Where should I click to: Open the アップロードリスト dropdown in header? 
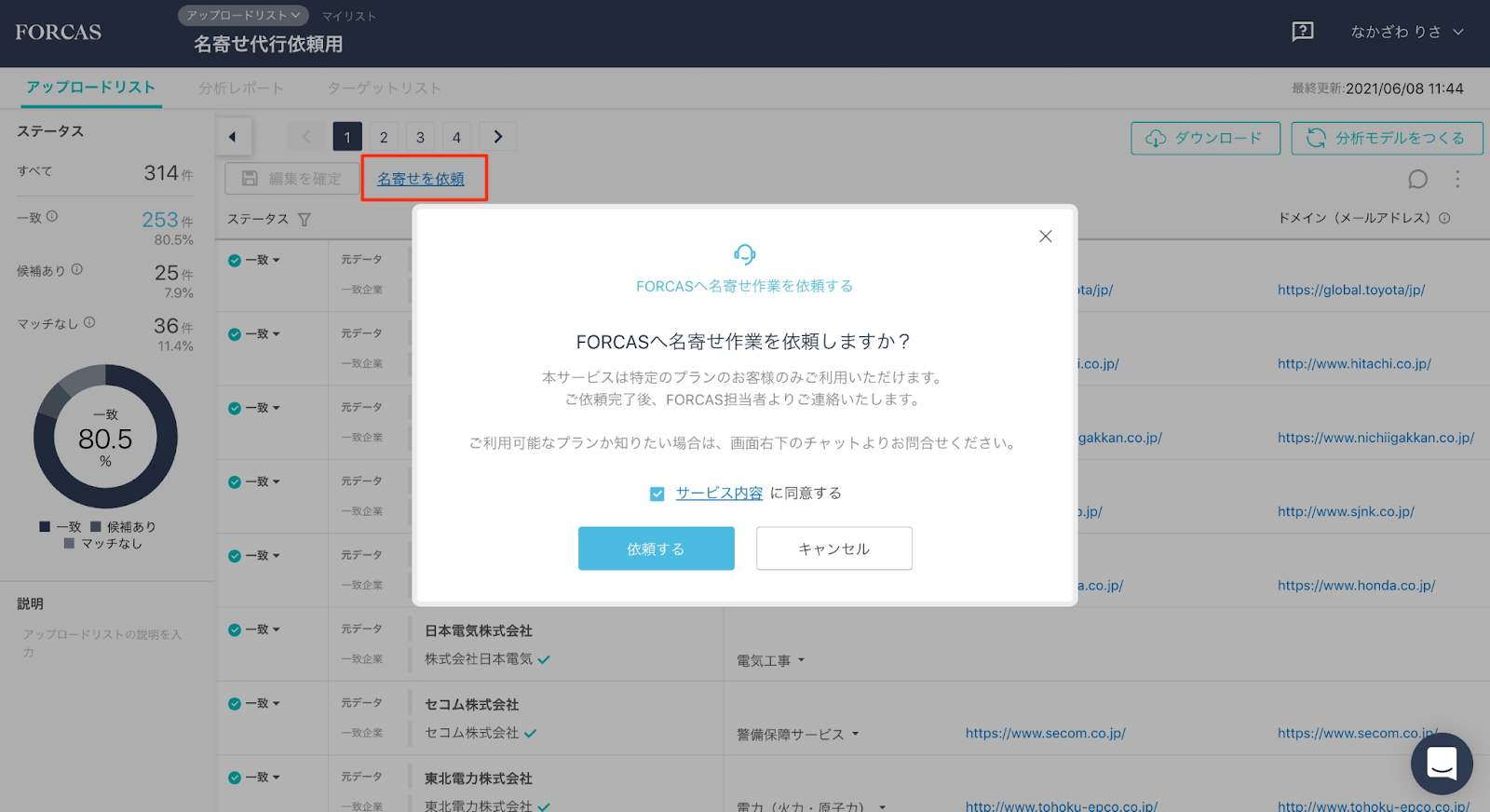point(243,16)
